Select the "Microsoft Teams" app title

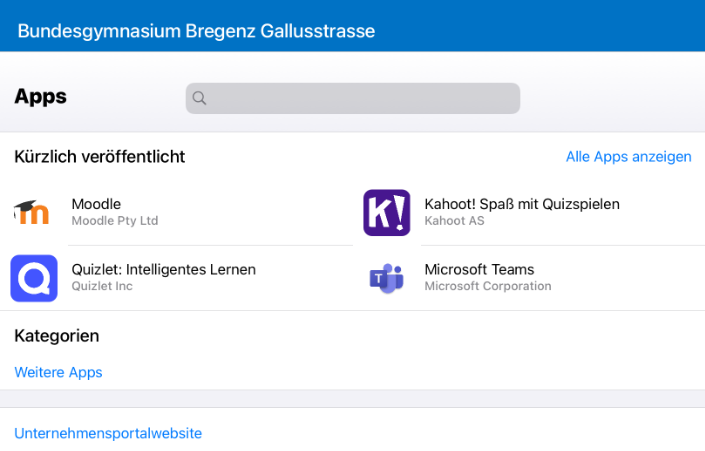click(x=479, y=269)
